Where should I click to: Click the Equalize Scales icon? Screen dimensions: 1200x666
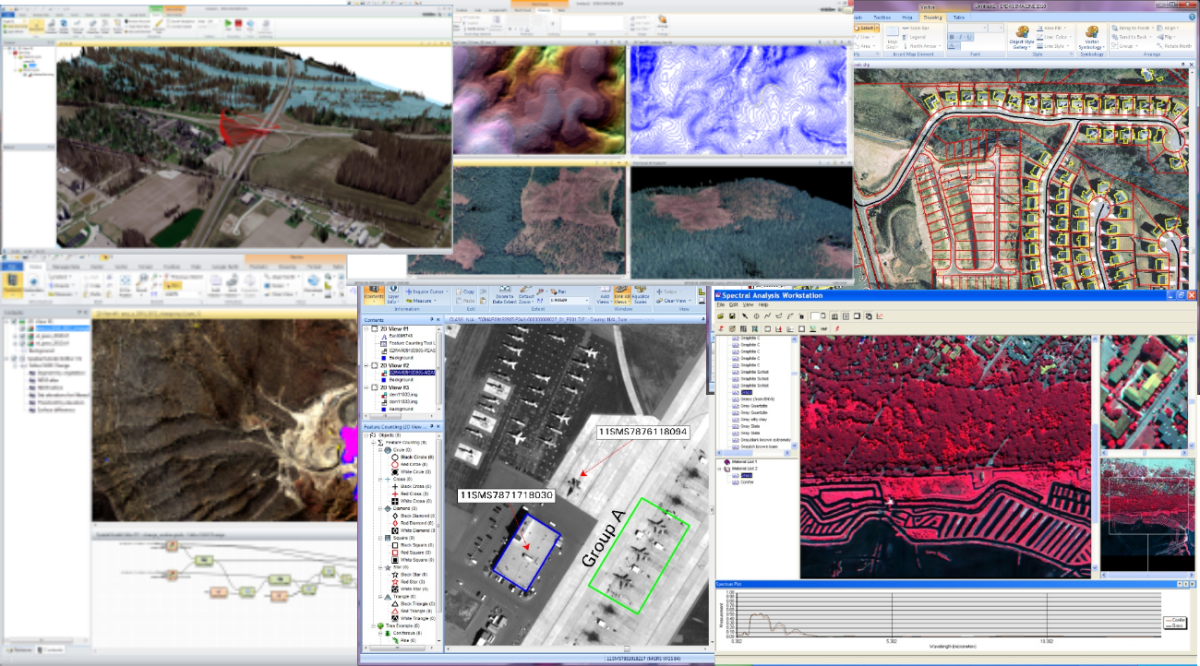point(640,295)
